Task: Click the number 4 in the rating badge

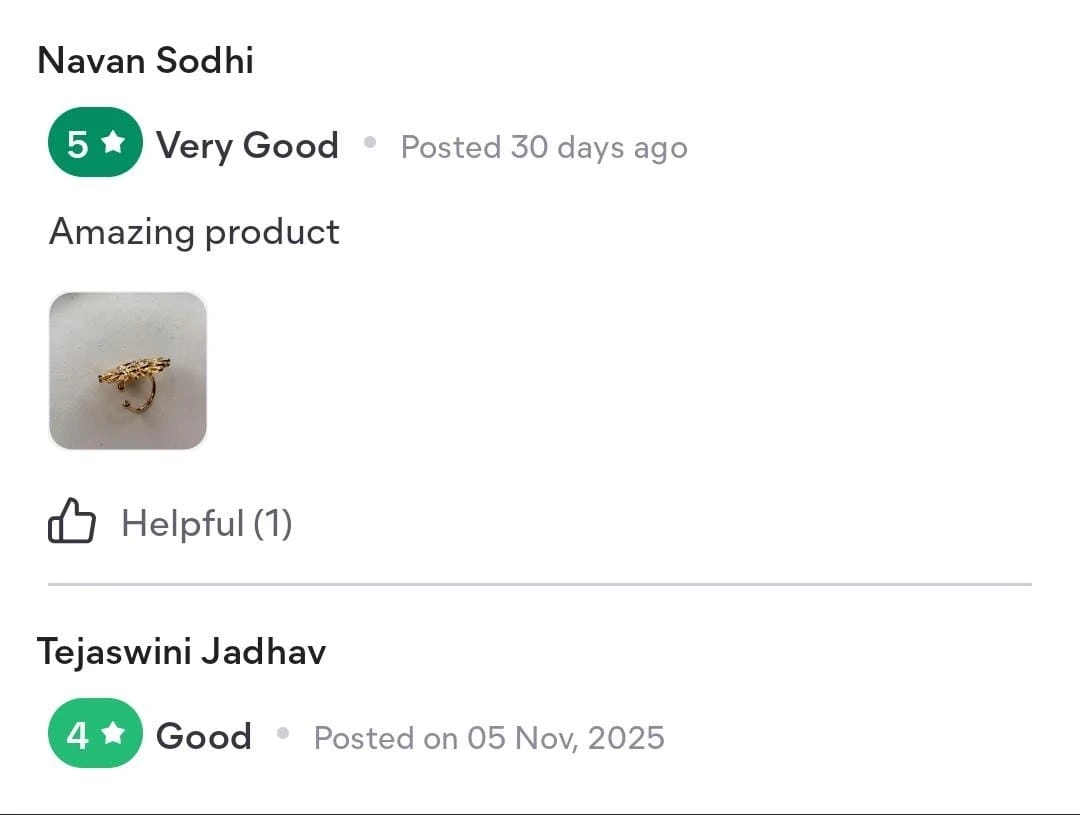Action: (77, 736)
